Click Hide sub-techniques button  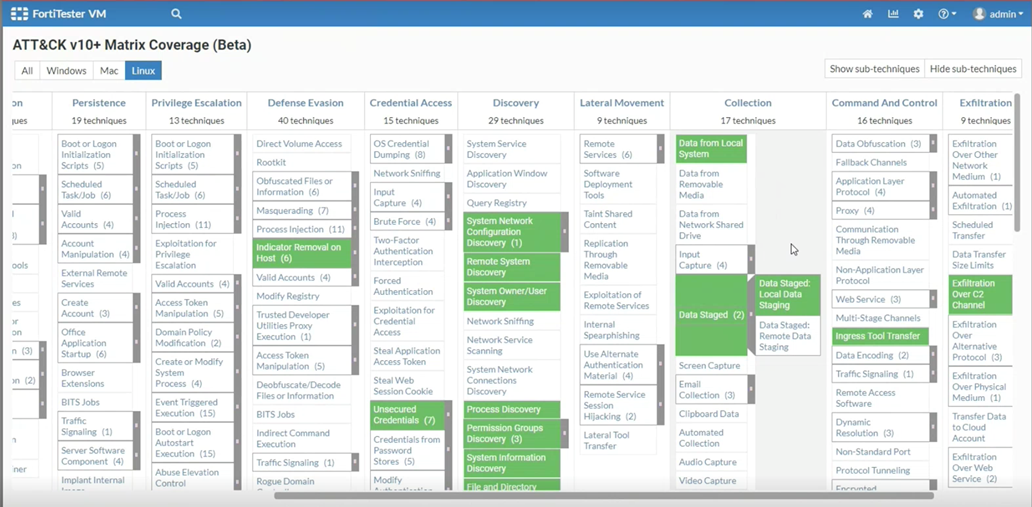[973, 68]
